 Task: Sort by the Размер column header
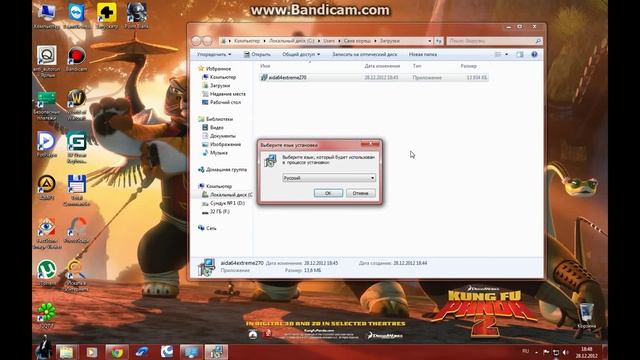(469, 66)
